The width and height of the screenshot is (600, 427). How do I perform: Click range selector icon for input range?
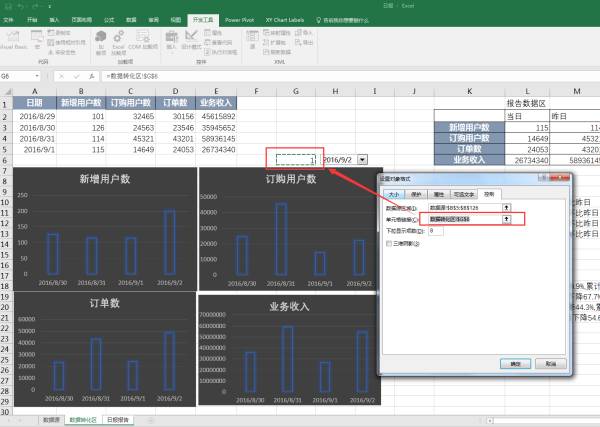pos(507,207)
